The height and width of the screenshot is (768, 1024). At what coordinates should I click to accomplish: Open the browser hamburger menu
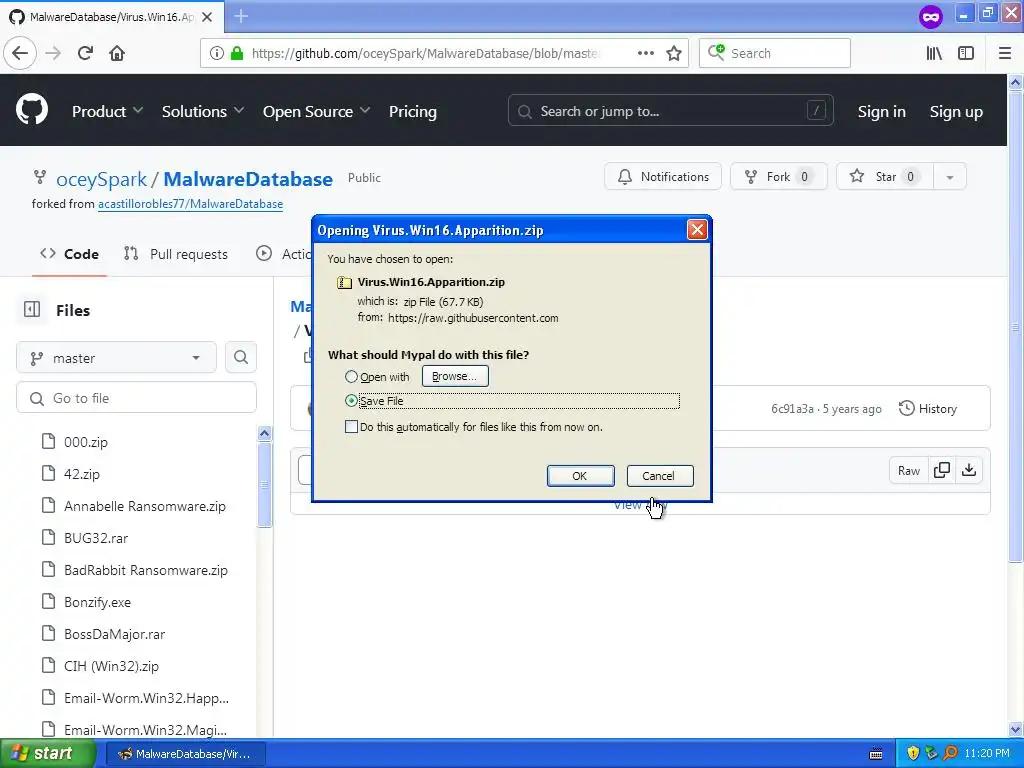pyautogui.click(x=1005, y=53)
